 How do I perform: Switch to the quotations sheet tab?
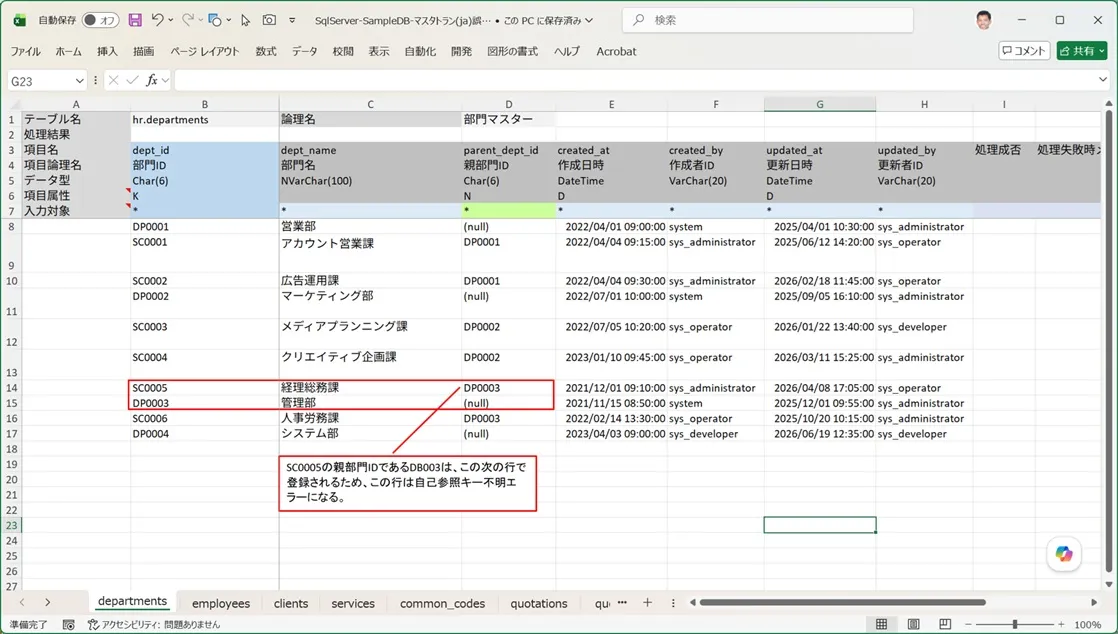point(539,603)
